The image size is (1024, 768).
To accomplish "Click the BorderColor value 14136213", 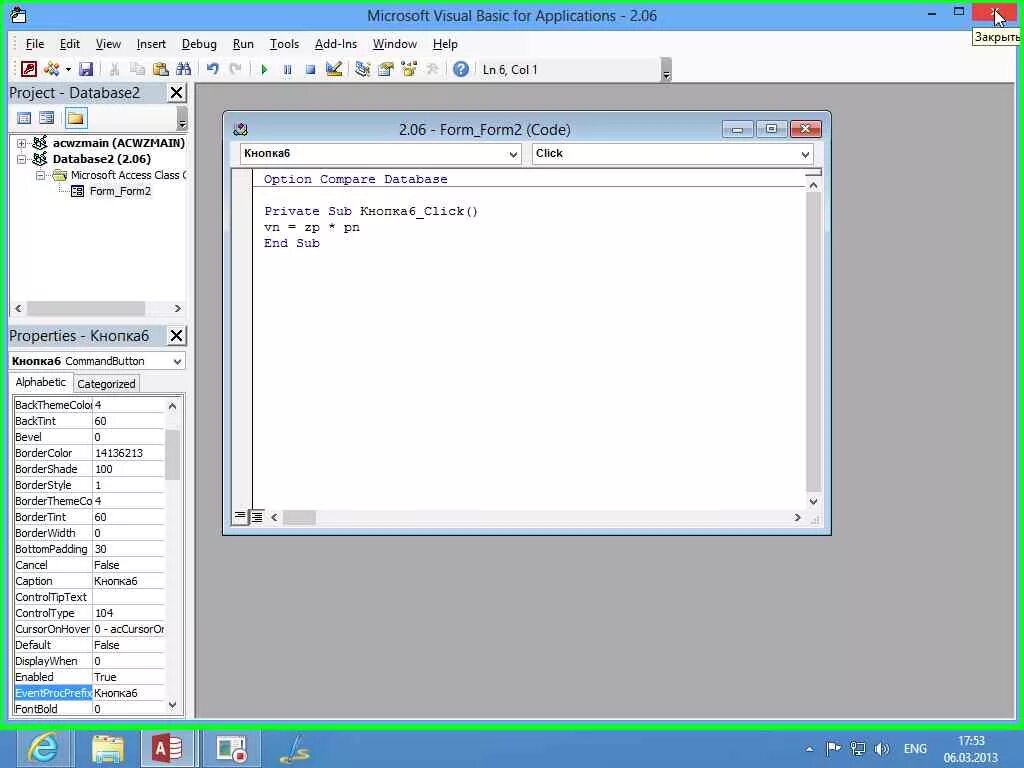I will point(128,453).
